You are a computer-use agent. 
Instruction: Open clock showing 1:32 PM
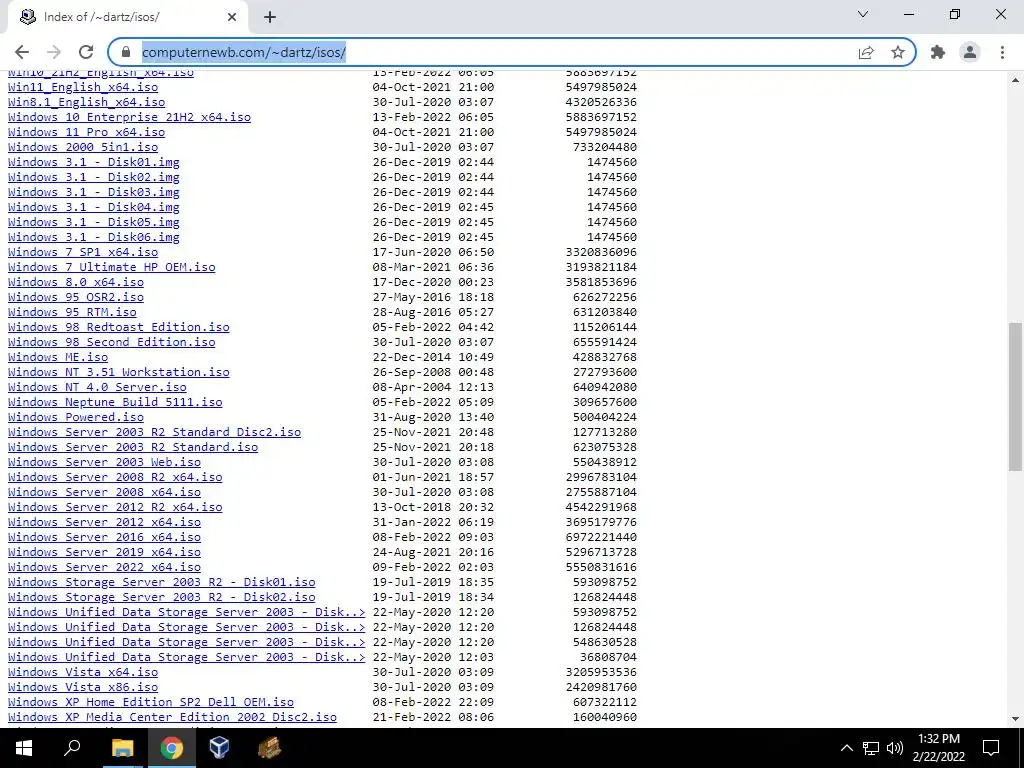pos(938,748)
